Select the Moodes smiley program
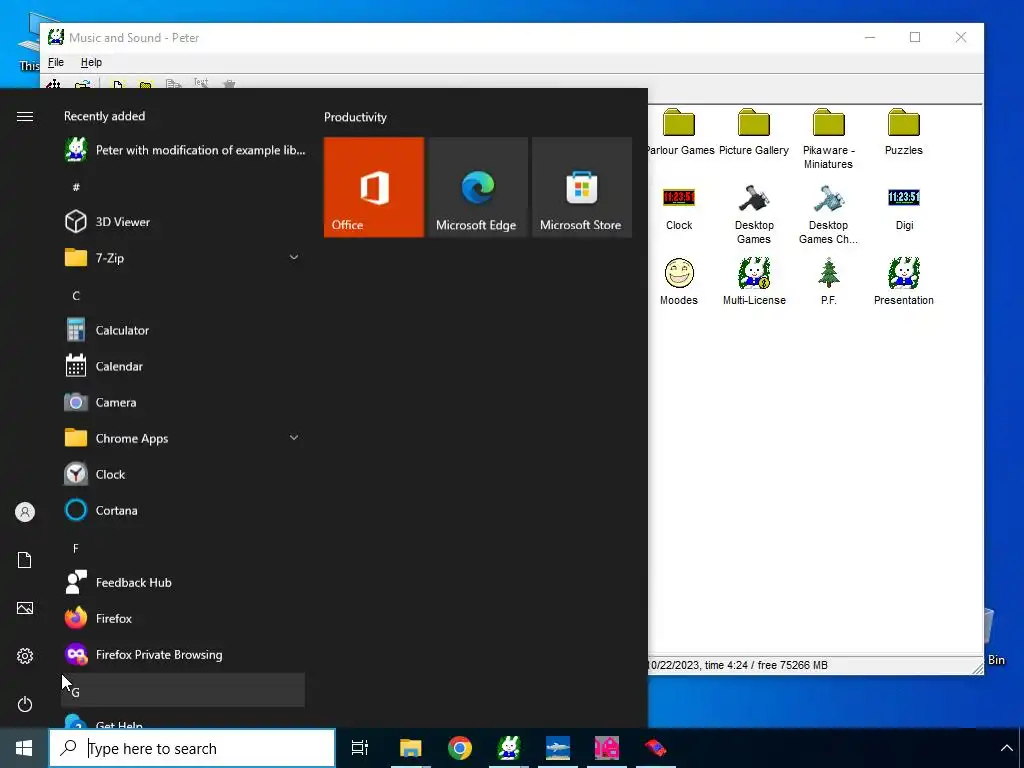This screenshot has width=1024, height=768. 679,282
